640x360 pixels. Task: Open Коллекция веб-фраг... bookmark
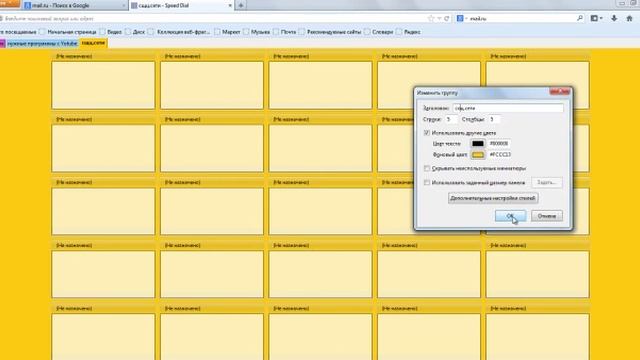pos(180,32)
